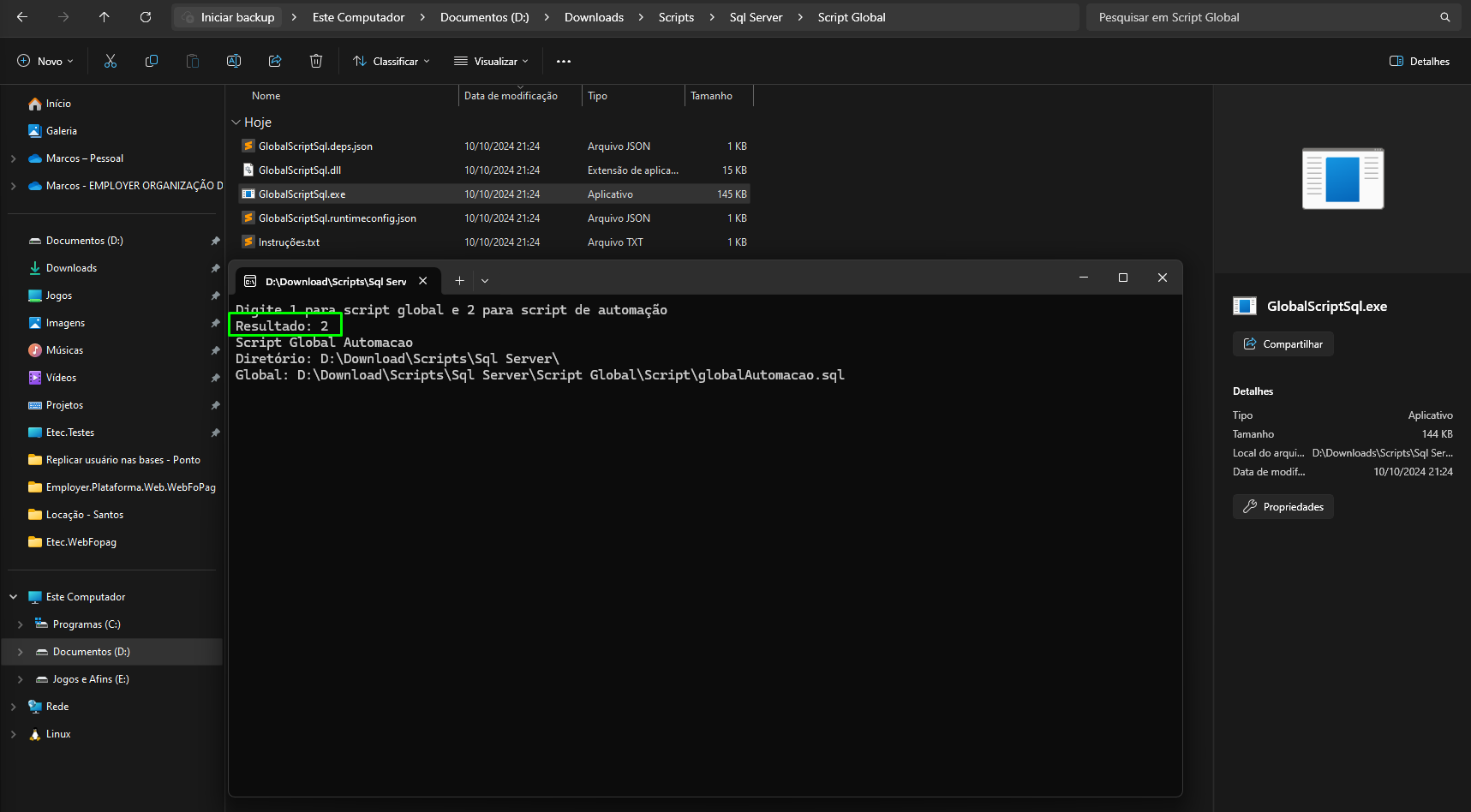Click the Propriedades button
Screen dimensions: 1471x812
click(x=1283, y=507)
